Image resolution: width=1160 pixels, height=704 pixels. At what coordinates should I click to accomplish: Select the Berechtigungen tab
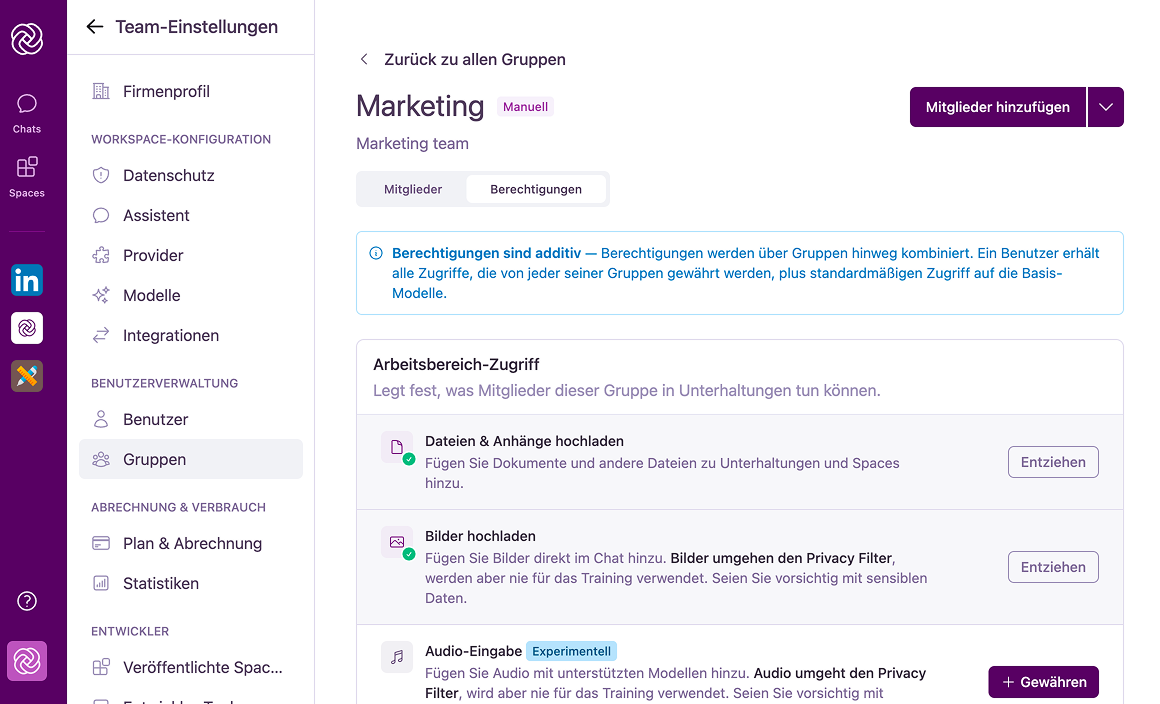point(536,189)
